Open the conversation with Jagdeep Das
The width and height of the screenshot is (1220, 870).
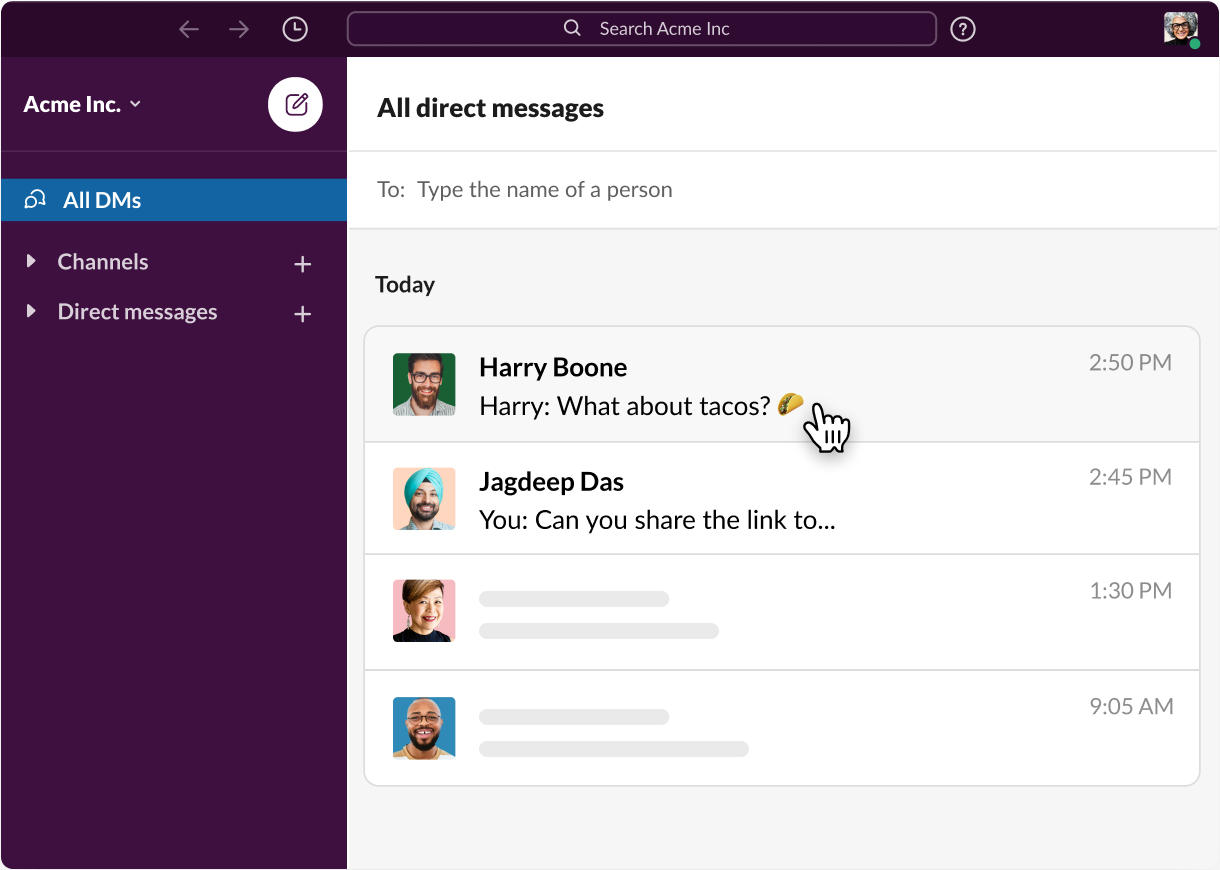click(x=700, y=498)
